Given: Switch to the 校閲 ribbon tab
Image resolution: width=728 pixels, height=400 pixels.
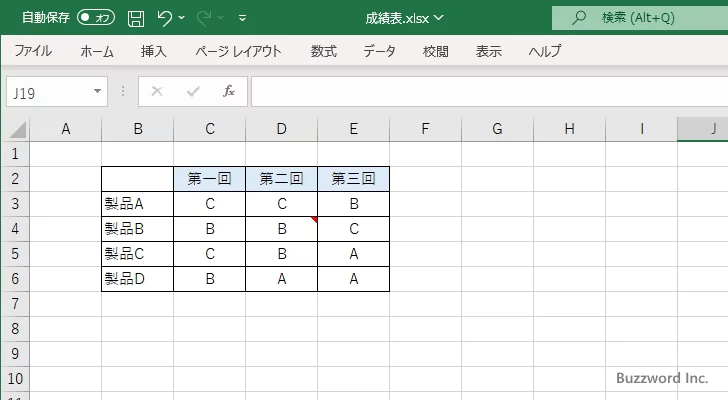Looking at the screenshot, I should pyautogui.click(x=436, y=51).
